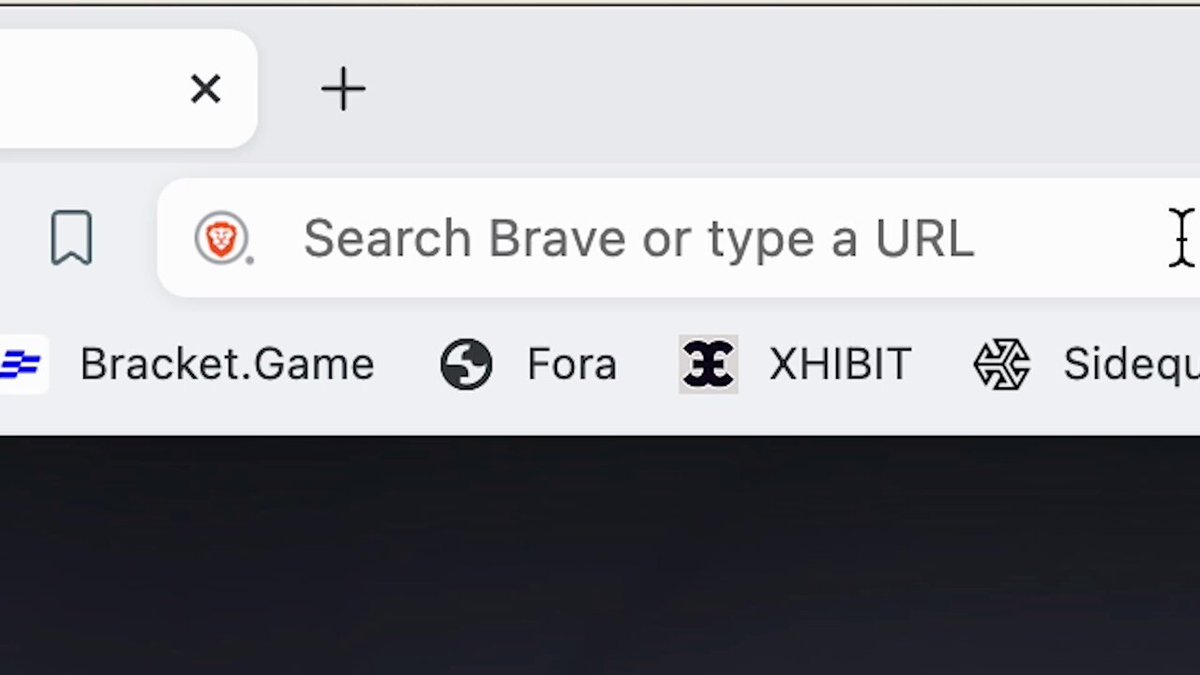Click the Brave lion icon in the address bar
1200x675 pixels.
[x=219, y=238]
